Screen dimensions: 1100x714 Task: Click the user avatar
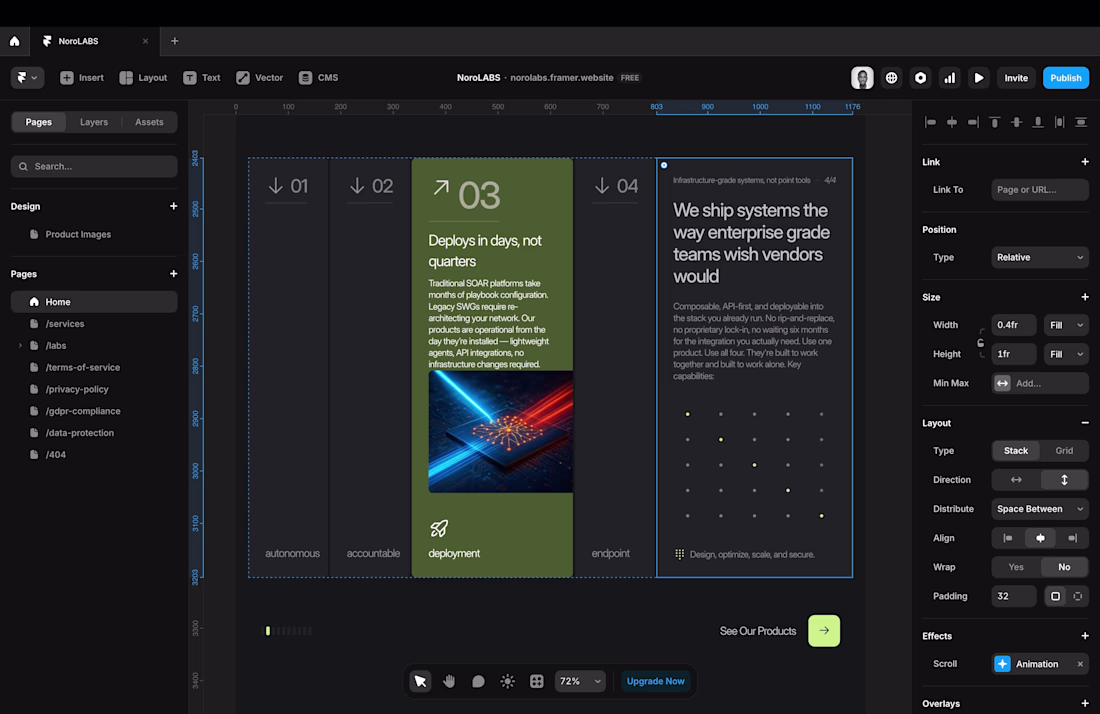[862, 78]
